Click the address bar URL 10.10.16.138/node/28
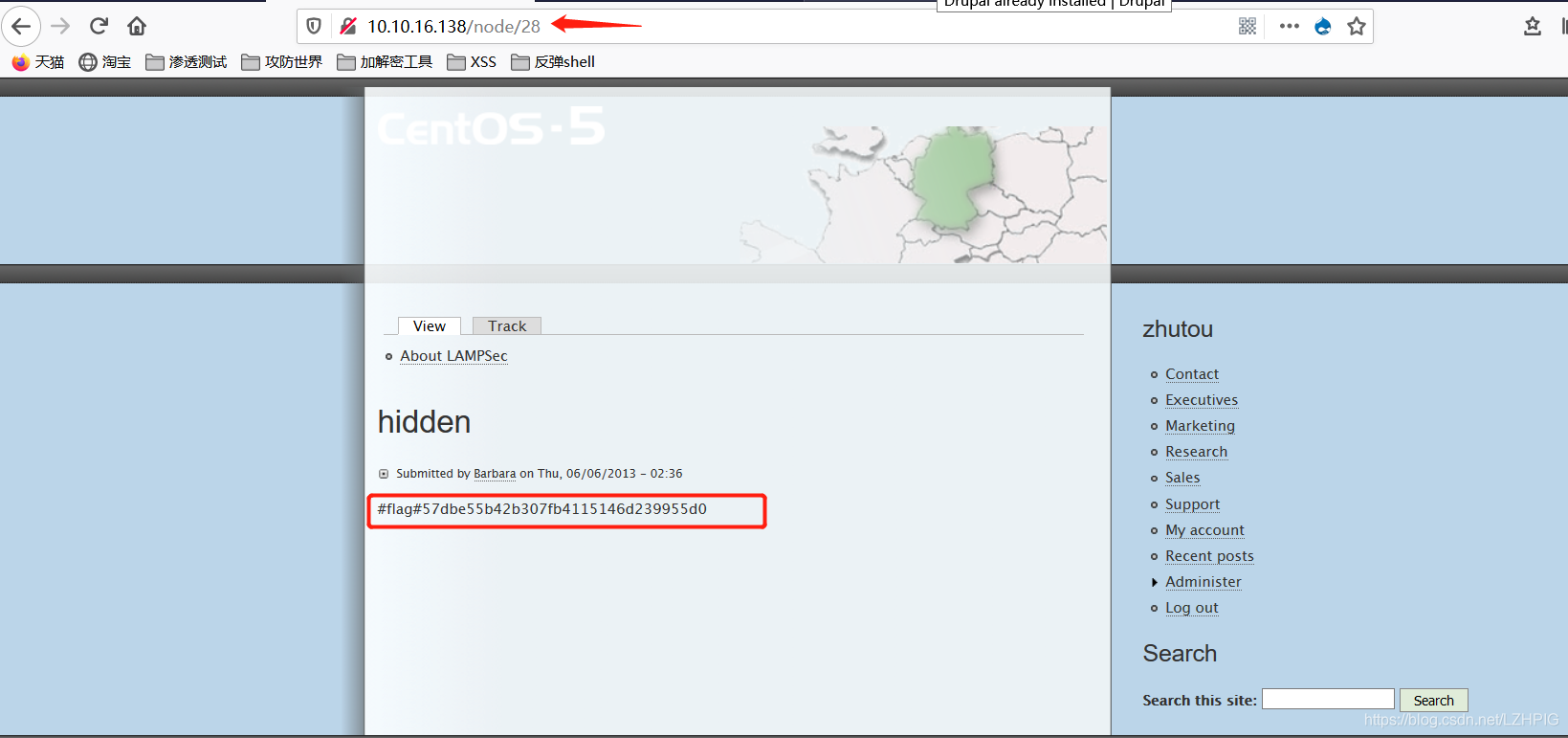The height and width of the screenshot is (738, 1568). pos(453,27)
